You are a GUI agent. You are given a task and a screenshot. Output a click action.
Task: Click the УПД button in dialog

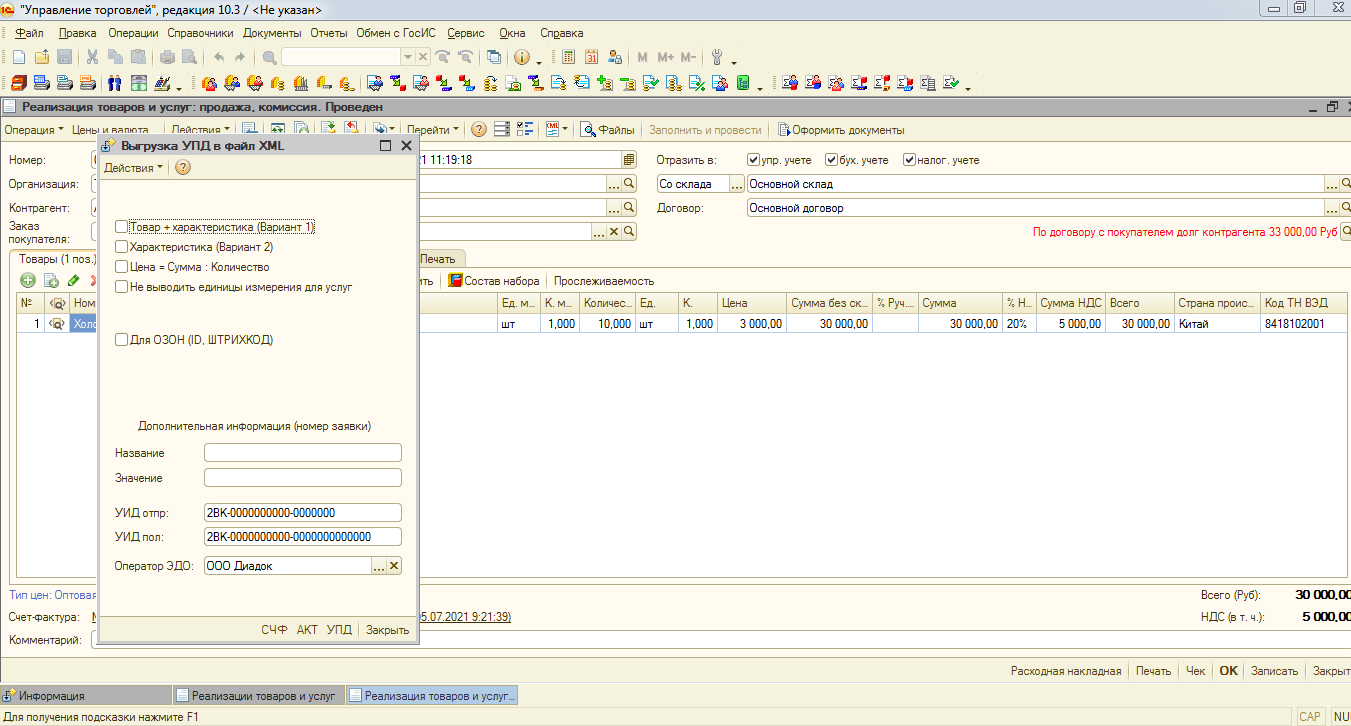click(x=339, y=630)
